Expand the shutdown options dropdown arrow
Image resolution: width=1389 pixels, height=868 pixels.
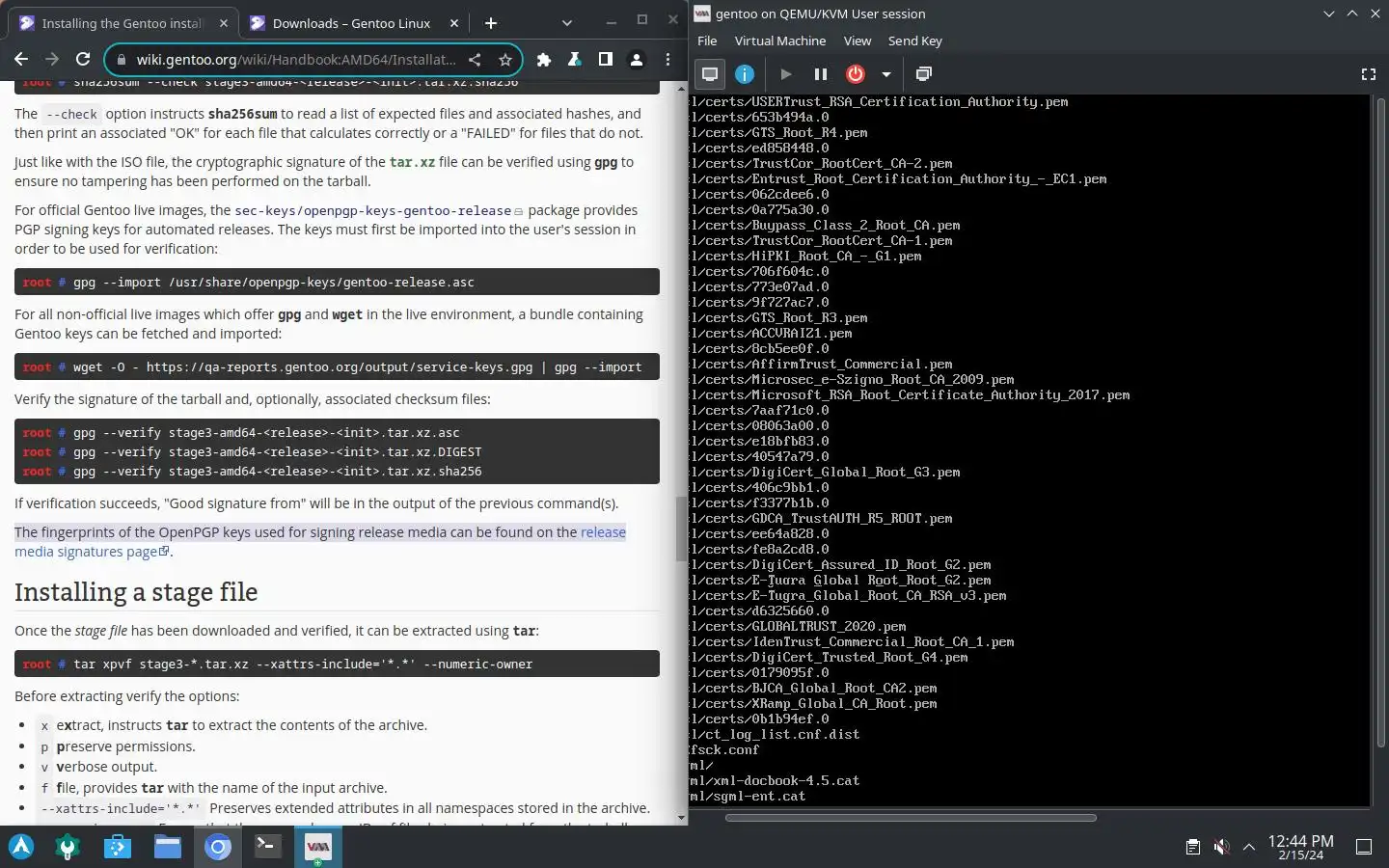pyautogui.click(x=885, y=74)
